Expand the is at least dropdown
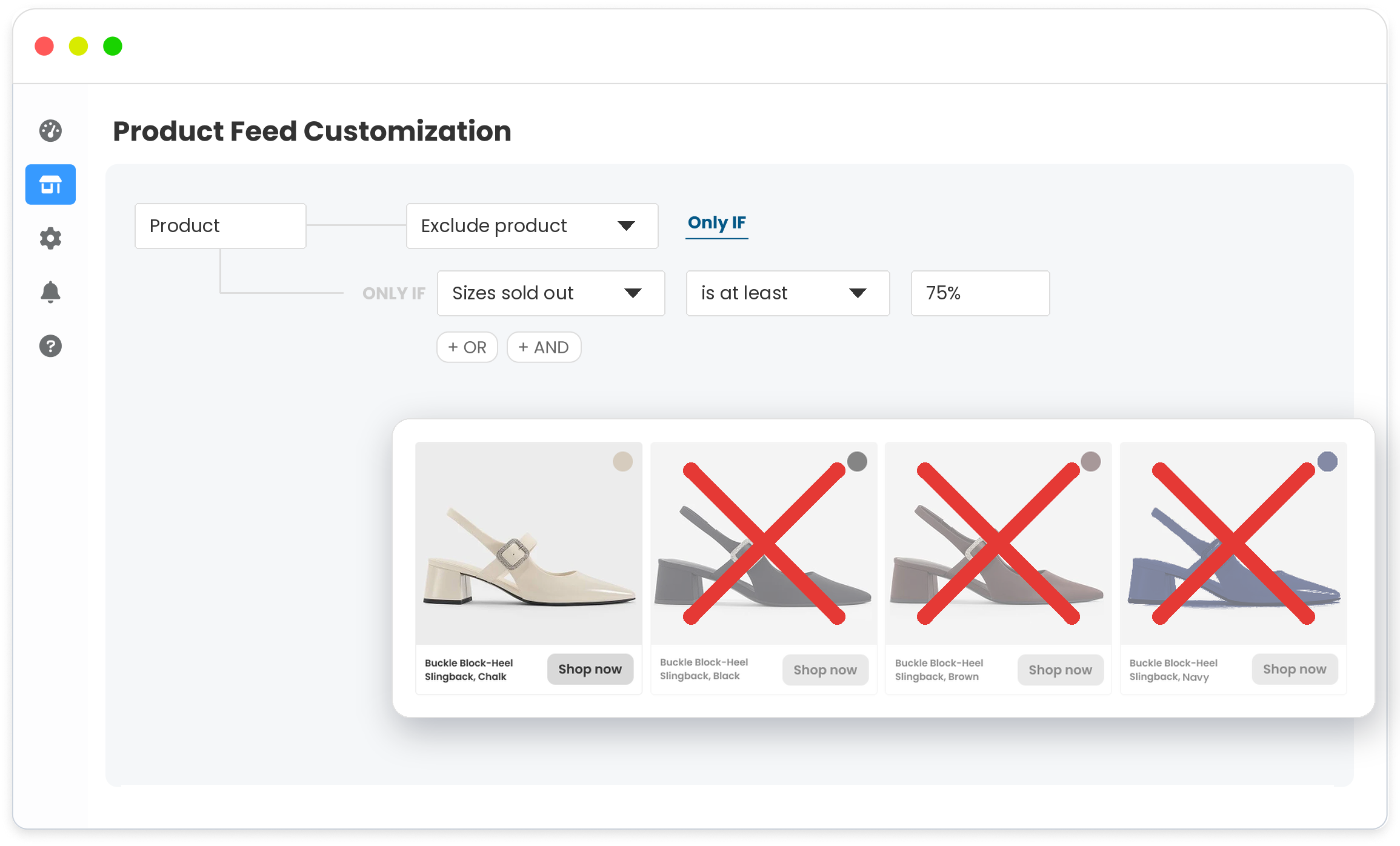This screenshot has width=1400, height=846. 788,293
